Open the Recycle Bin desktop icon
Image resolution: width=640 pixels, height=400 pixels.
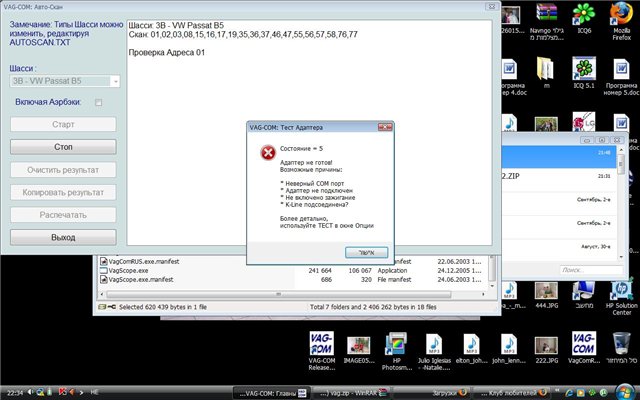(x=622, y=348)
